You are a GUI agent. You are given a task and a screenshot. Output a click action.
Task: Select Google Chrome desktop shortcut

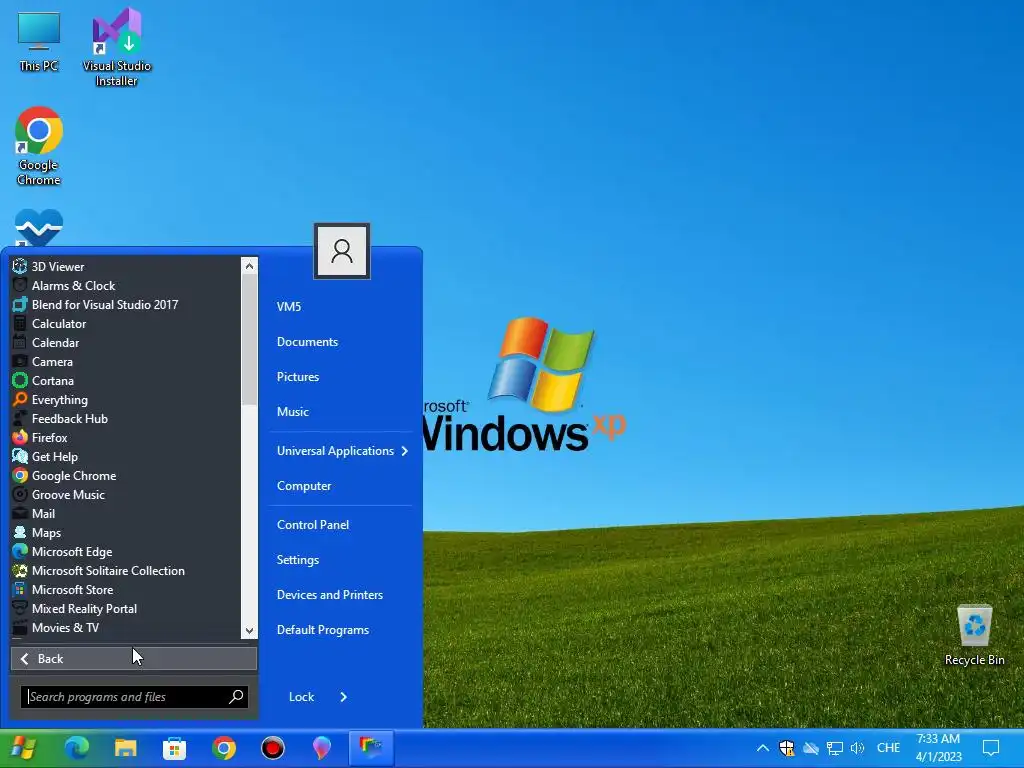39,146
